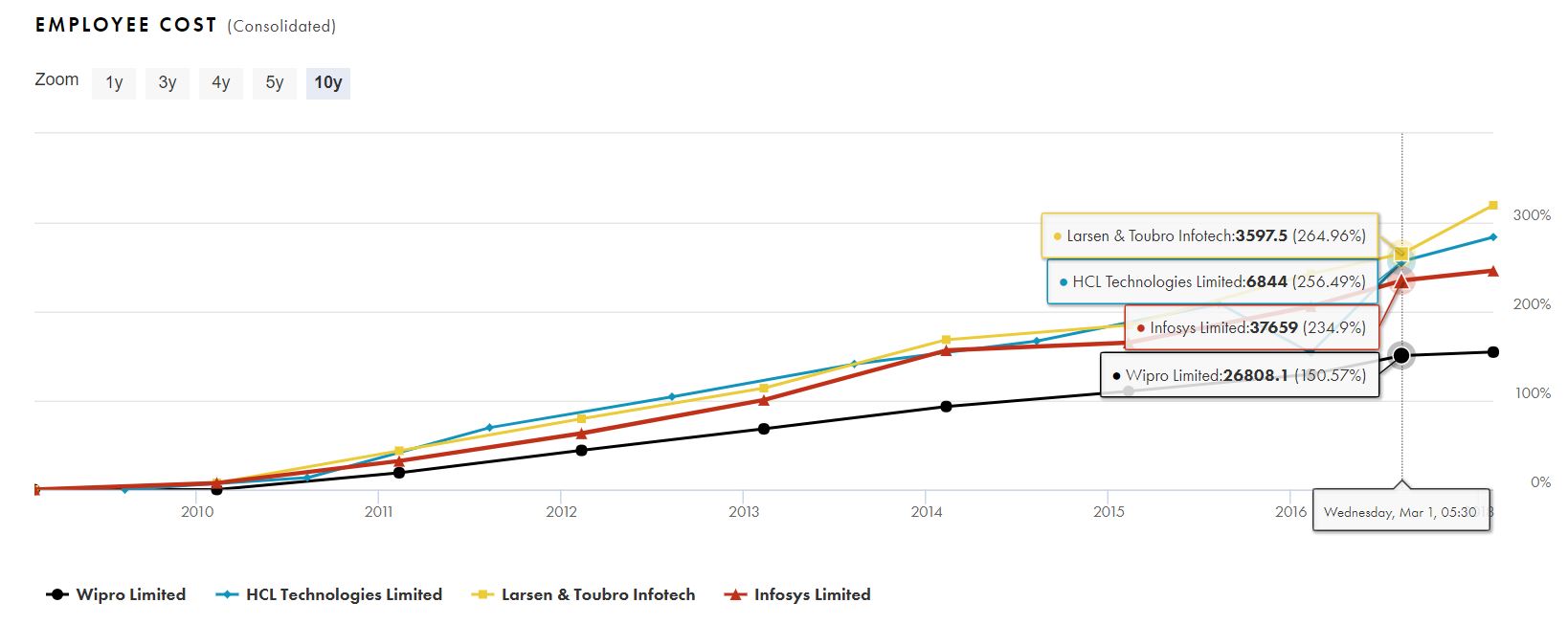Switch zoom to the 5y range

coord(275,82)
